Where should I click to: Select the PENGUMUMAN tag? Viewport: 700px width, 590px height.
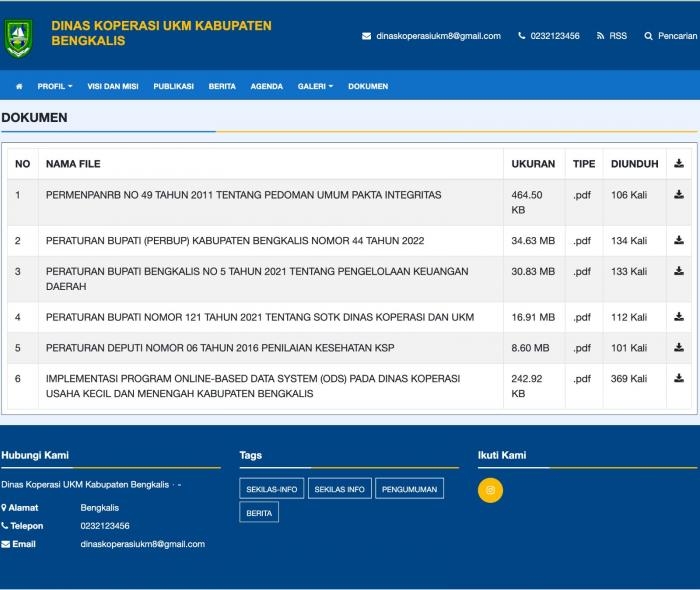tap(409, 489)
